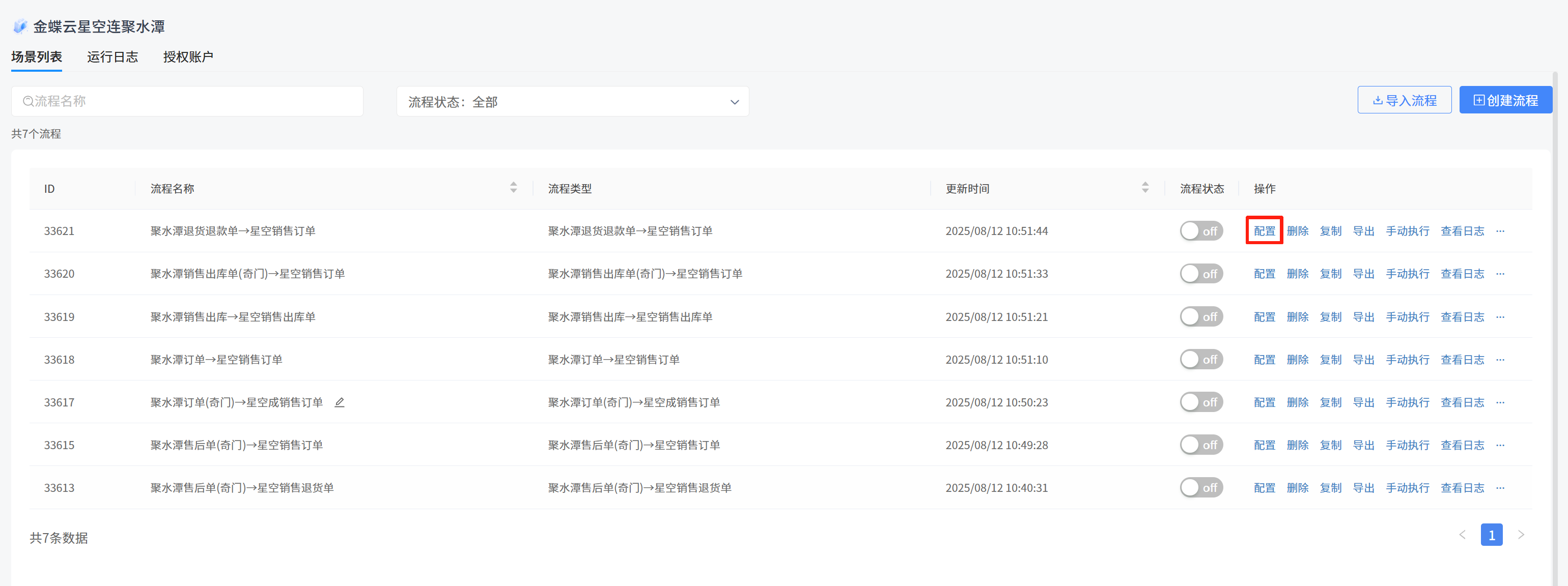Screen dimensions: 1568x586
Task: Click 手动执行 for flow 33620
Action: 1407,274
